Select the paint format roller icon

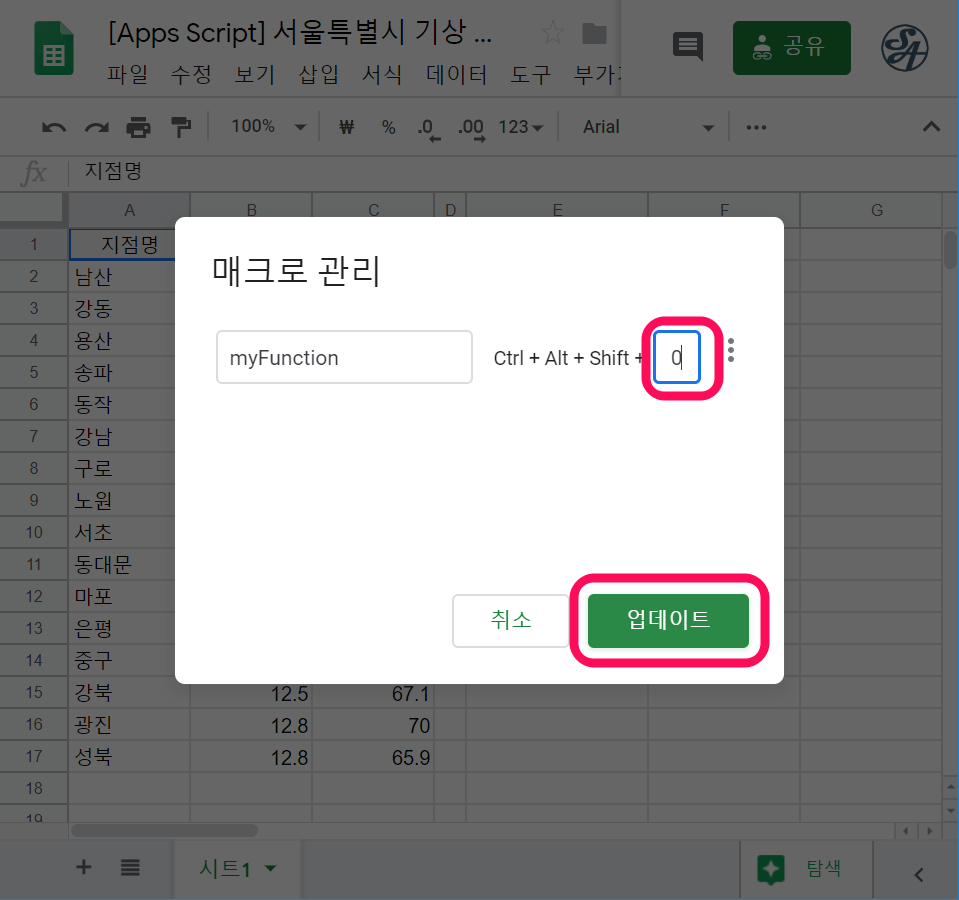180,127
